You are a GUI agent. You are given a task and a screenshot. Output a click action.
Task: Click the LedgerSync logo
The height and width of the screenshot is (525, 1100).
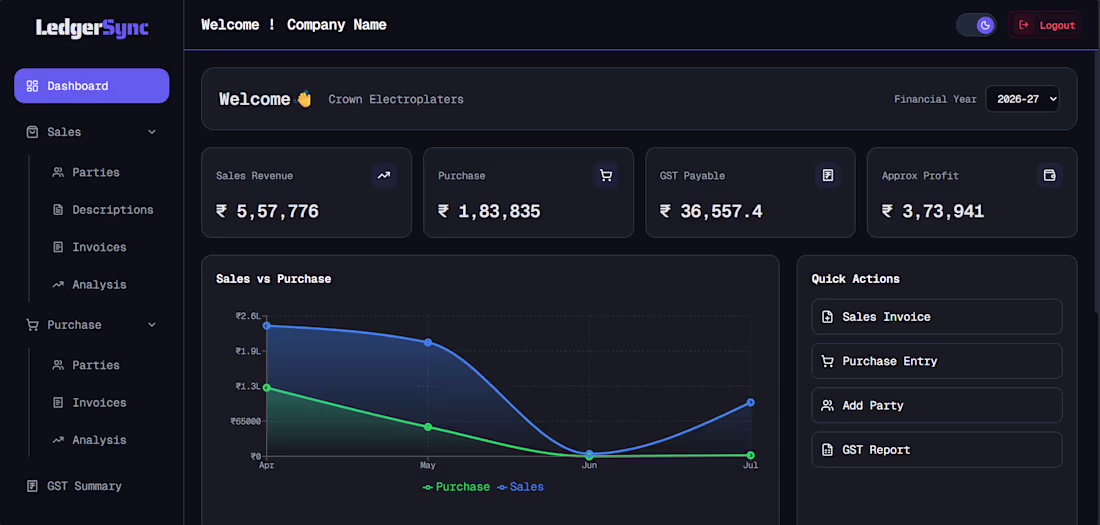click(x=92, y=28)
